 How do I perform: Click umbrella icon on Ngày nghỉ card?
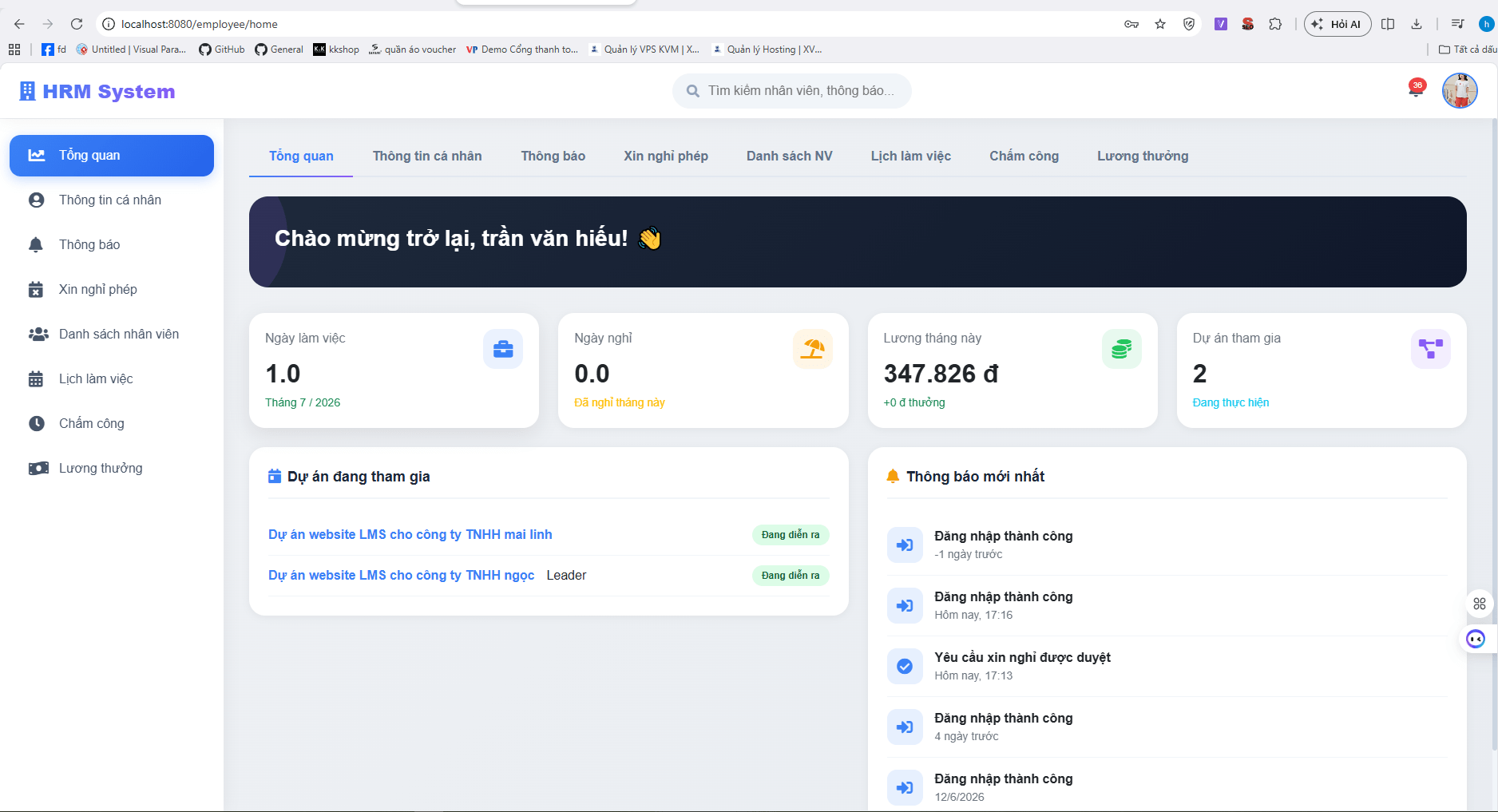point(813,349)
